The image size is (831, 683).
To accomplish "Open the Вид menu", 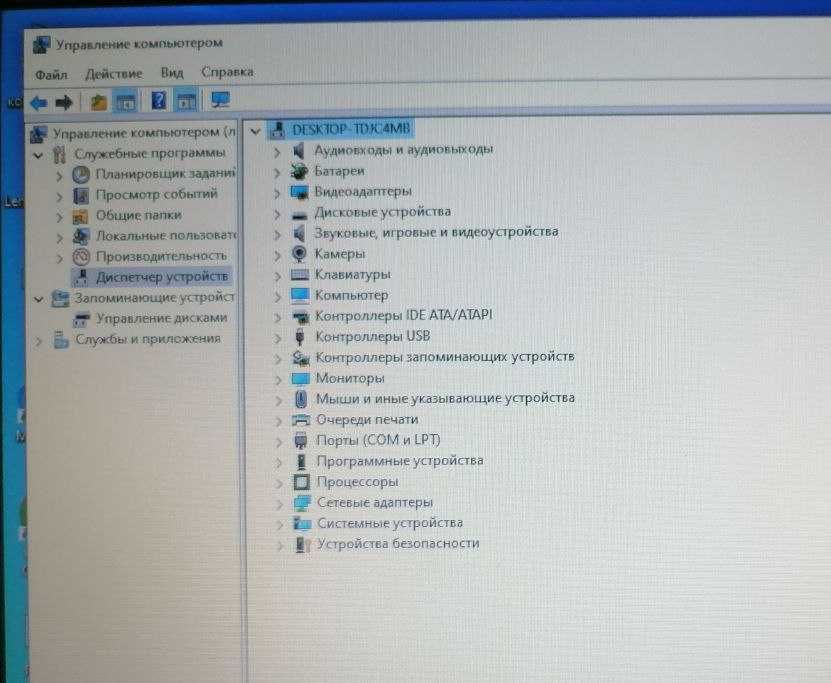I will tap(172, 73).
